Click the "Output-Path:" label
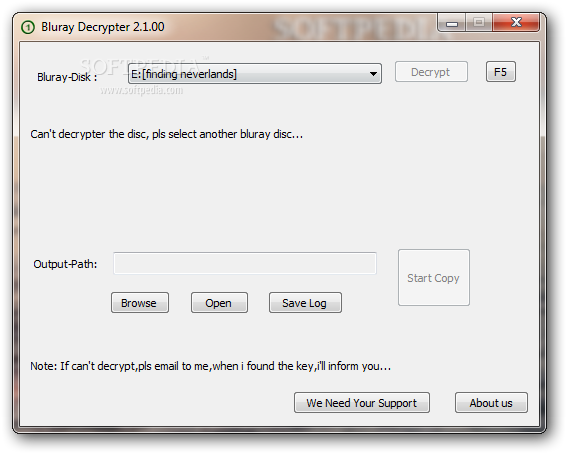The width and height of the screenshot is (567, 454). point(65,264)
